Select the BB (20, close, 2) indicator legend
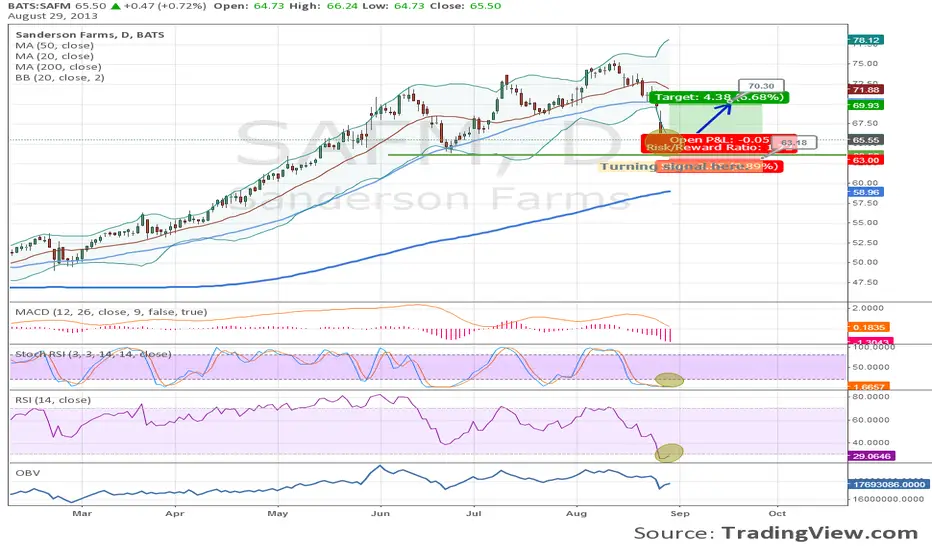Screen dimensions: 932x550 pyautogui.click(x=60, y=77)
